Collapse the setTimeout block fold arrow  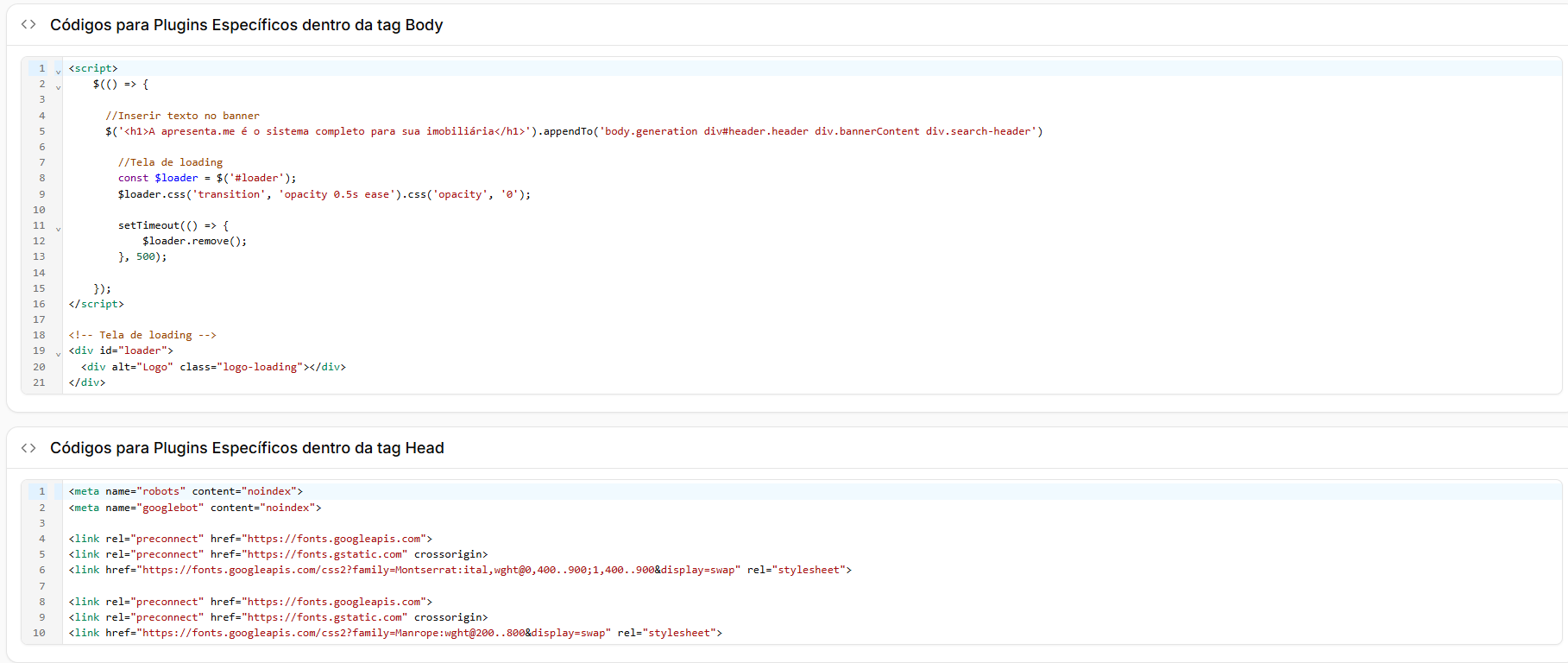tap(58, 228)
